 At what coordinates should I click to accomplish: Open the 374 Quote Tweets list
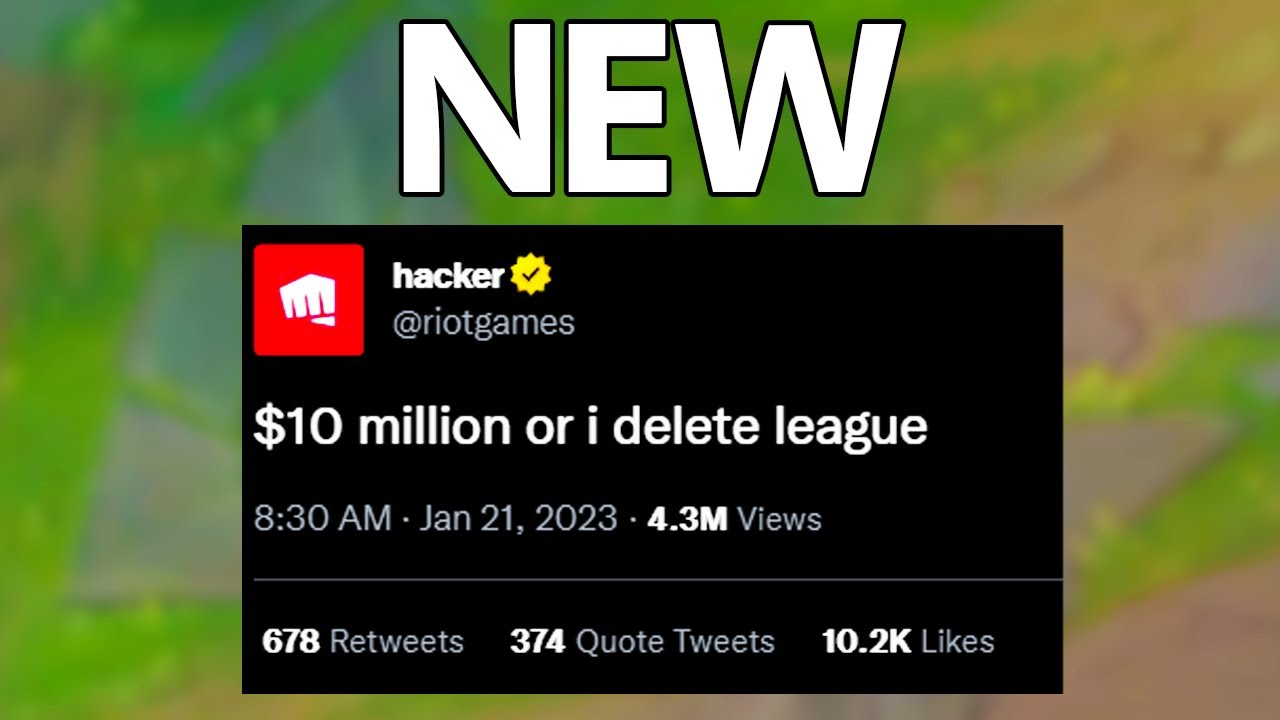(x=642, y=641)
